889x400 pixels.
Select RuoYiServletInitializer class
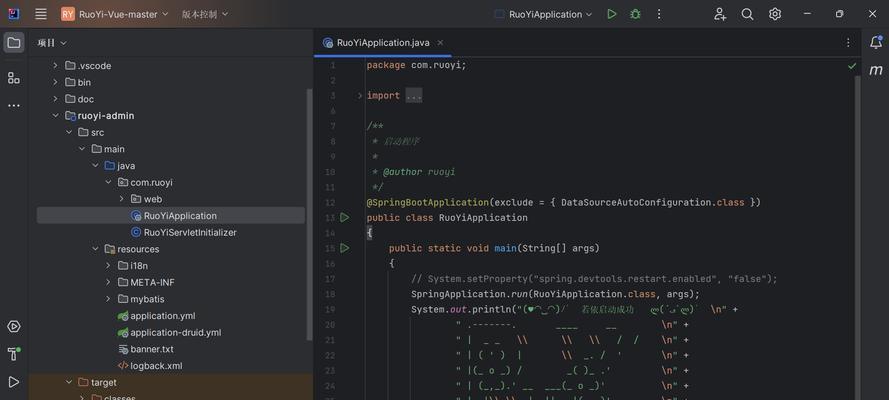pos(183,232)
